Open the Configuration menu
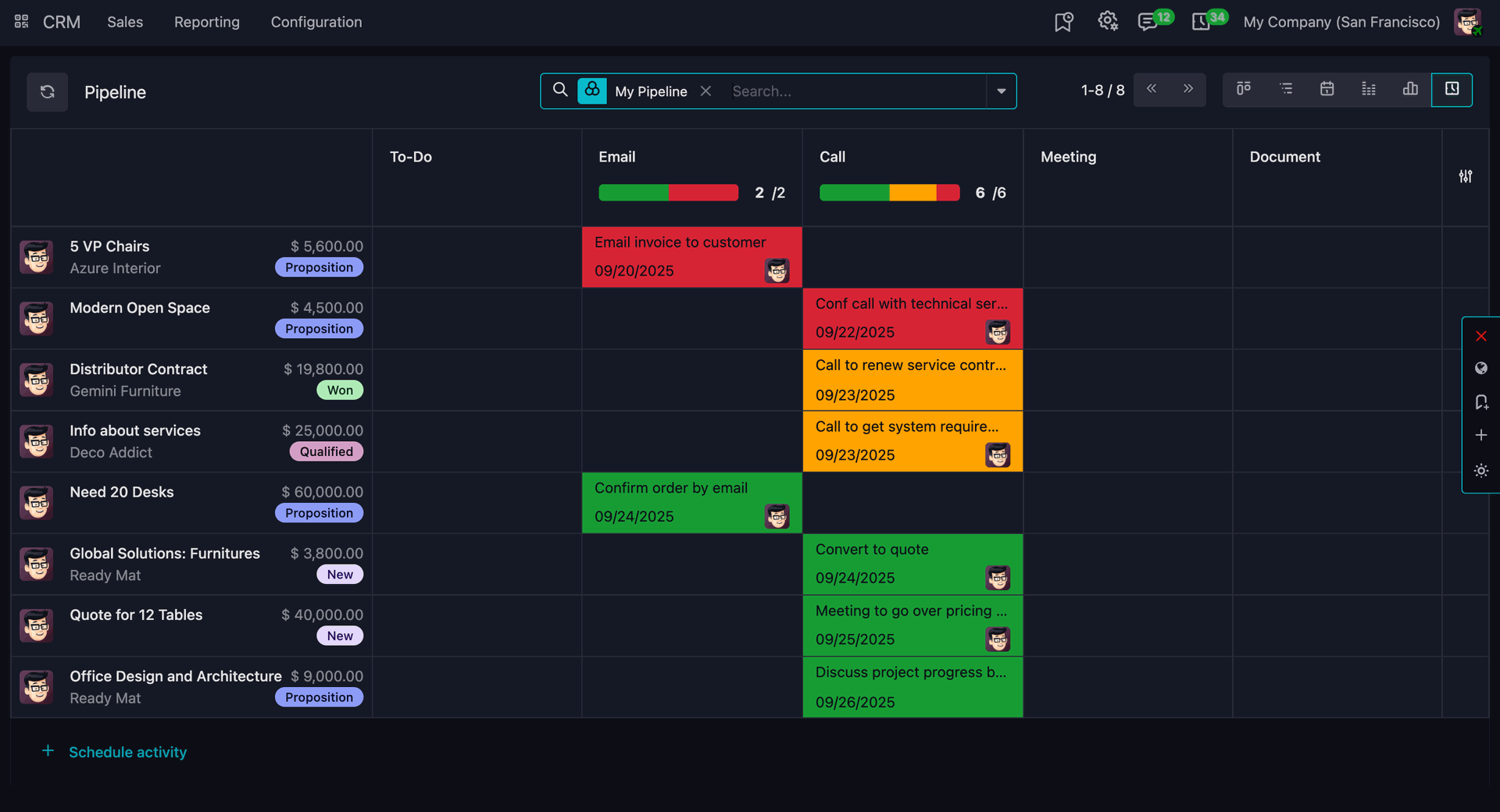 (316, 22)
